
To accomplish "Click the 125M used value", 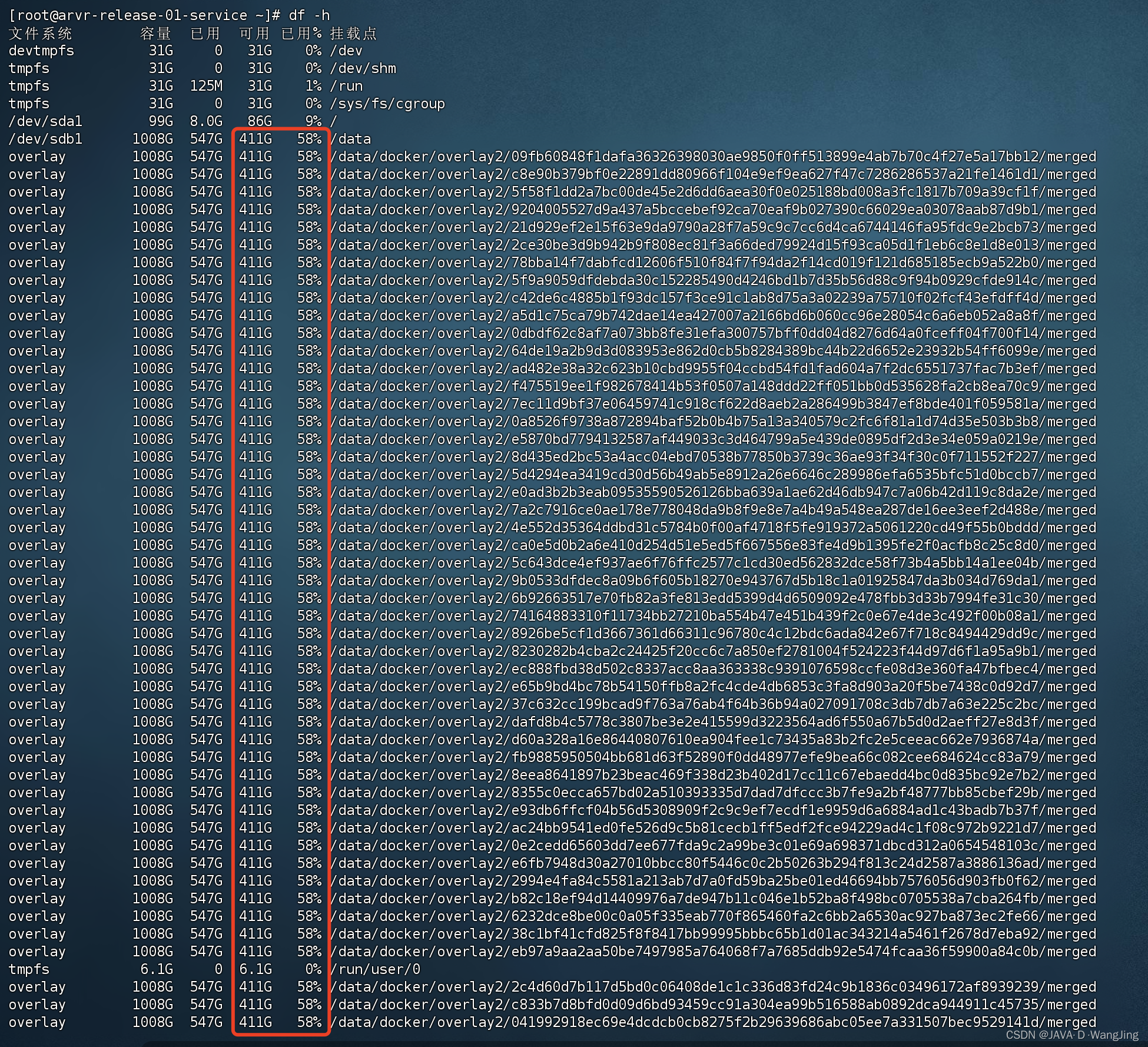I will tap(206, 86).
